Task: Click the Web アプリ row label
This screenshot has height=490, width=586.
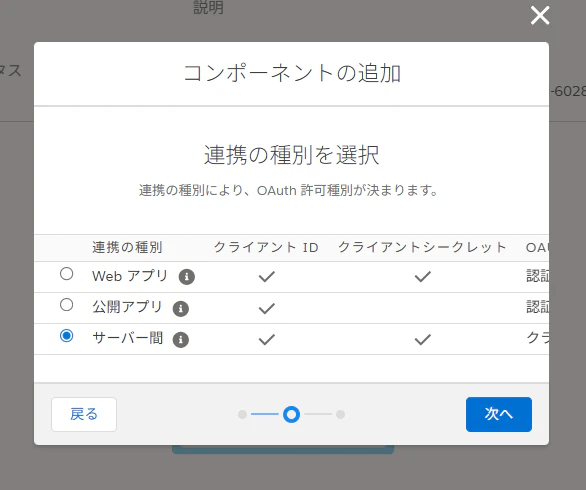Action: coord(130,276)
